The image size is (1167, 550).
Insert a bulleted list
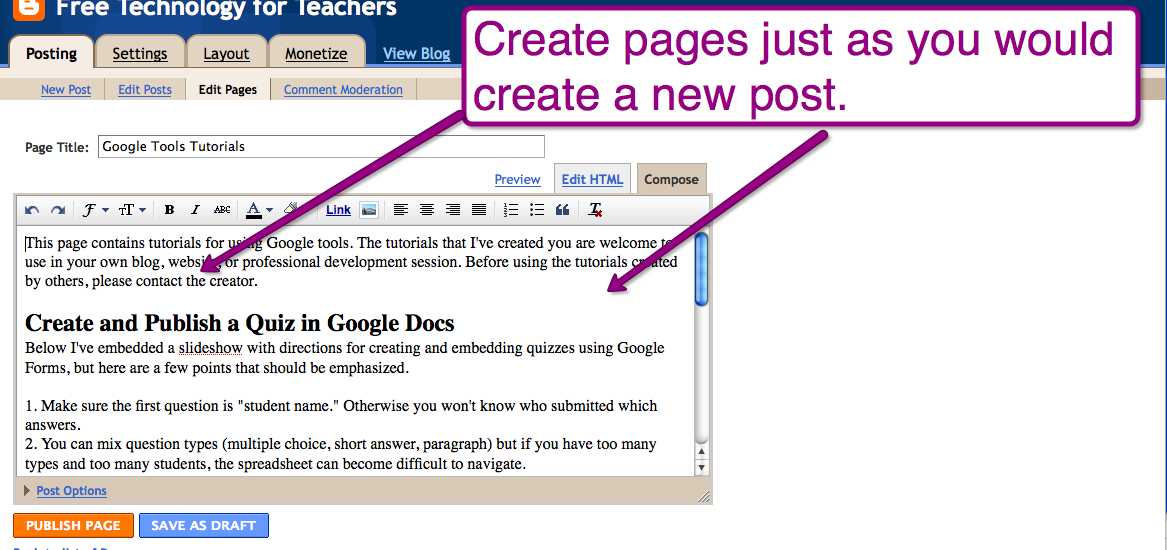(x=537, y=211)
